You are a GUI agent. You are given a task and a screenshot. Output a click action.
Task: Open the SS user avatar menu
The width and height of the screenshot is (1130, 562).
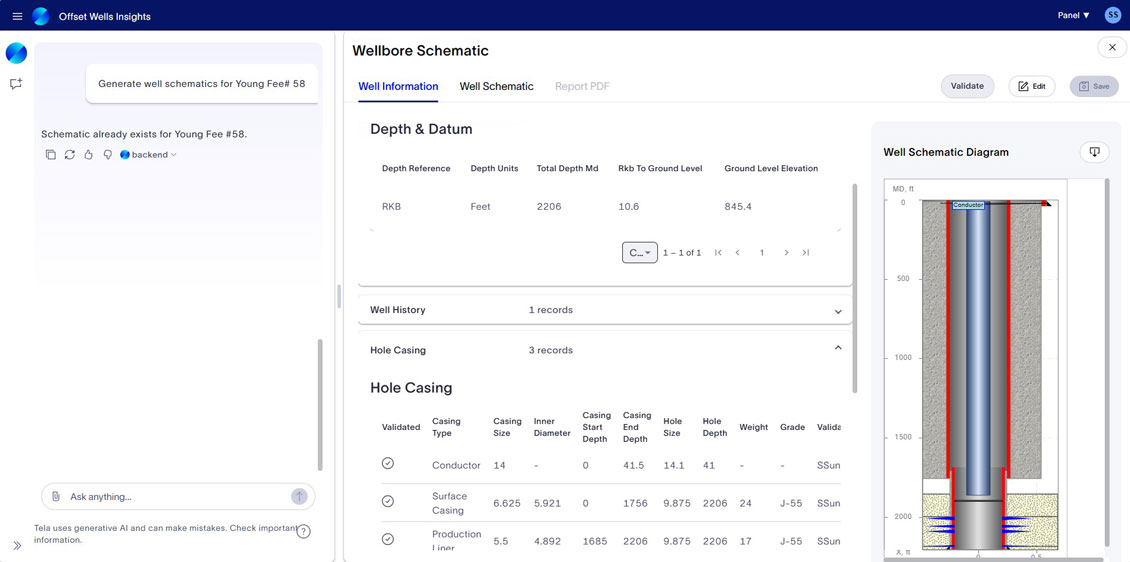(x=1113, y=15)
